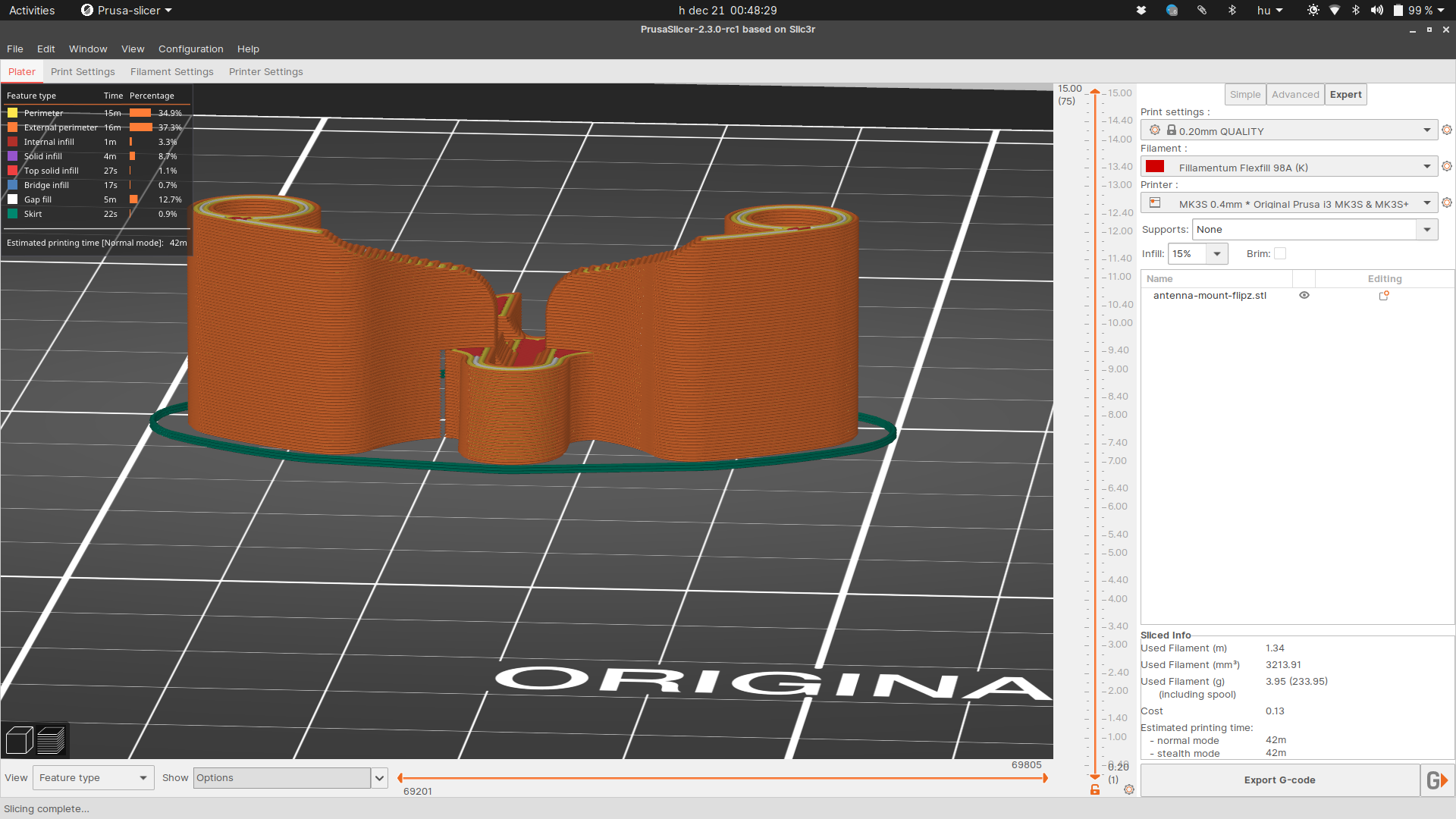The width and height of the screenshot is (1456, 819).
Task: Click the Send G-code arrow icon
Action: [1437, 780]
